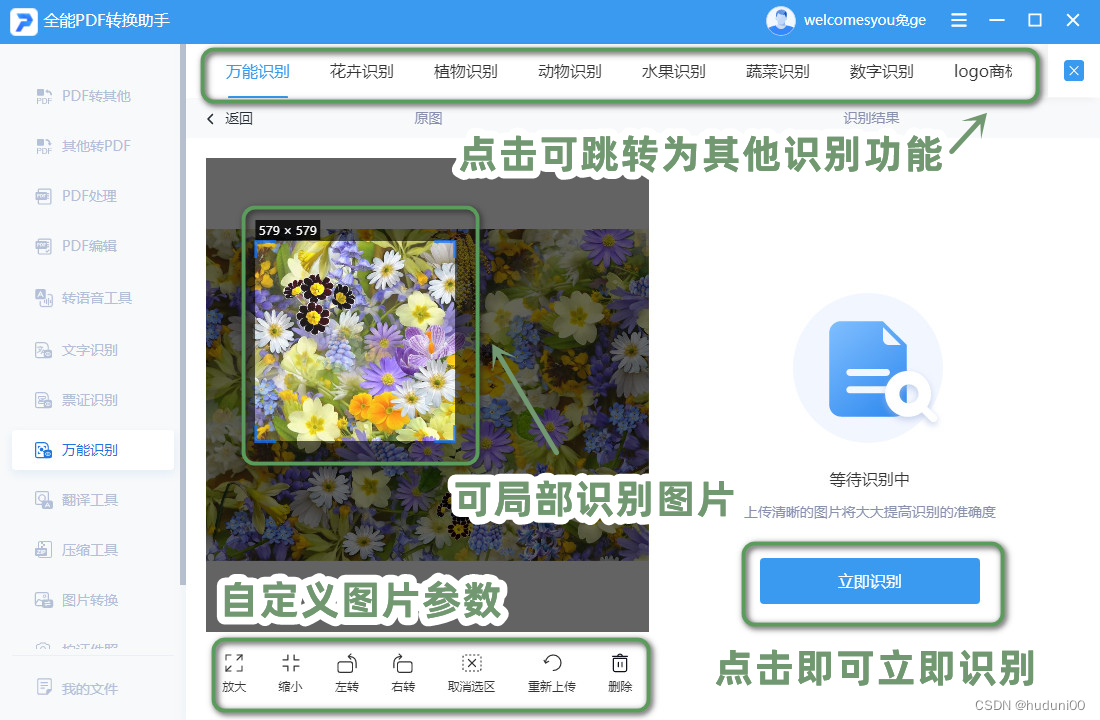
Task: Click the 放大 zoom-in icon
Action: pyautogui.click(x=234, y=662)
